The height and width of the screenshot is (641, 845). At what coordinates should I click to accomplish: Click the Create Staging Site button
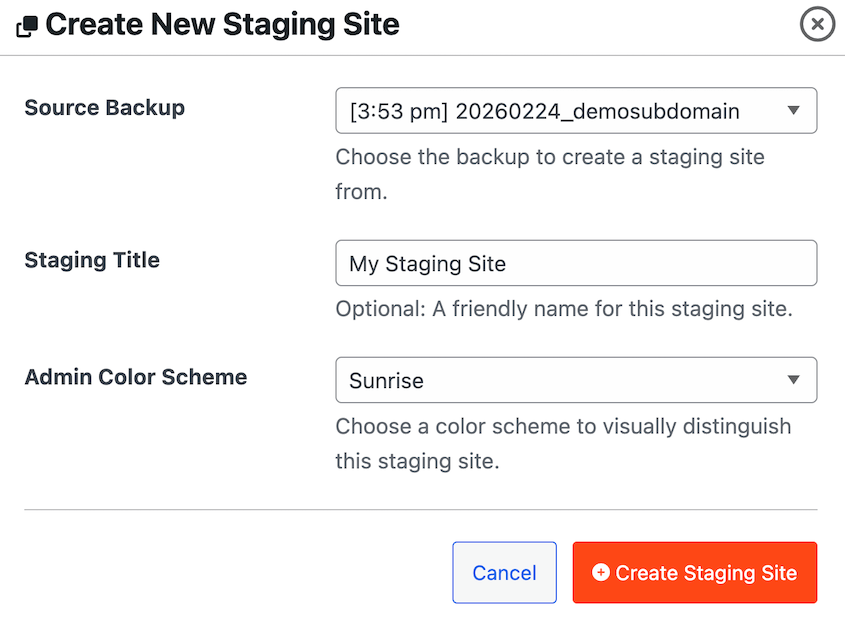[x=694, y=572]
